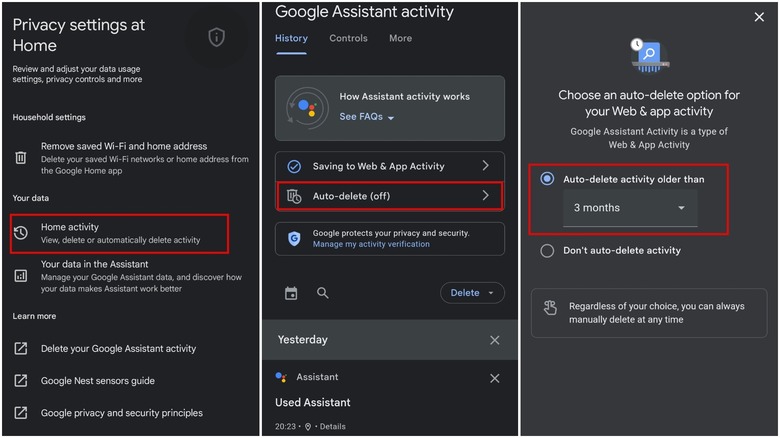The height and width of the screenshot is (438, 780).
Task: Open Delete your Google Assistant activity link
Action: [118, 349]
